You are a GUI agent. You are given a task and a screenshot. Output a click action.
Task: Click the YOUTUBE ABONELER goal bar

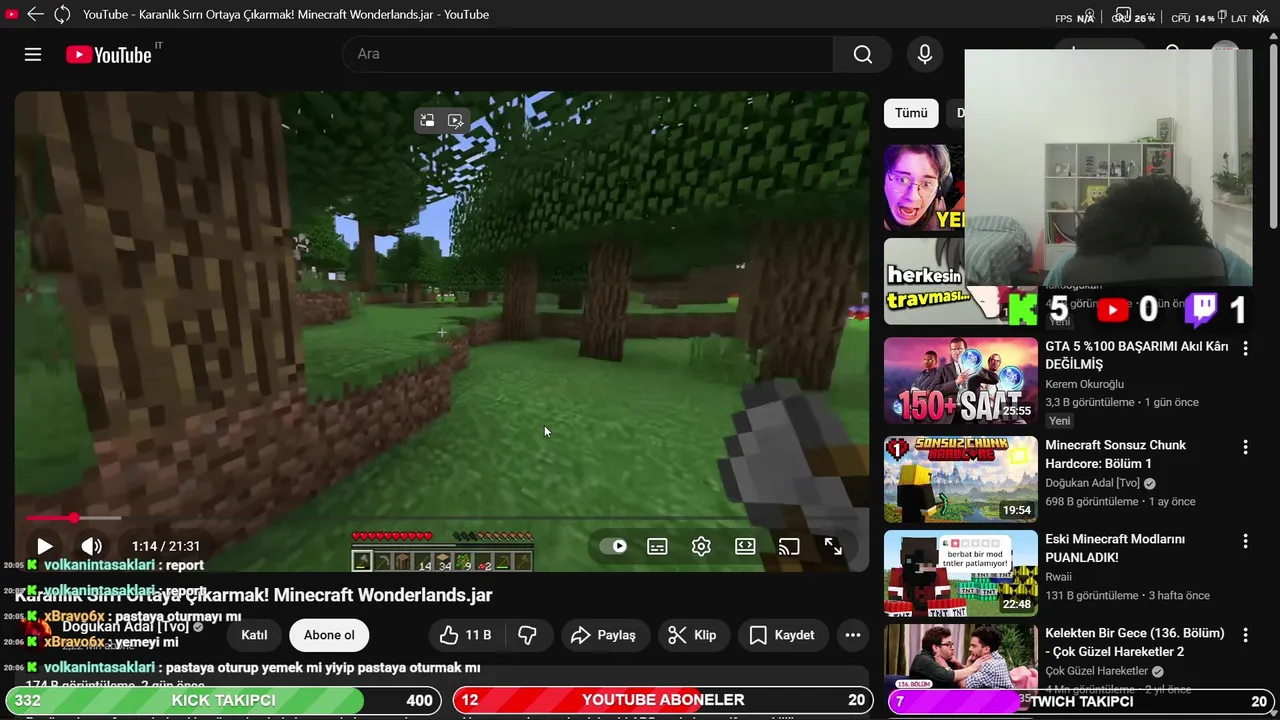coord(663,701)
